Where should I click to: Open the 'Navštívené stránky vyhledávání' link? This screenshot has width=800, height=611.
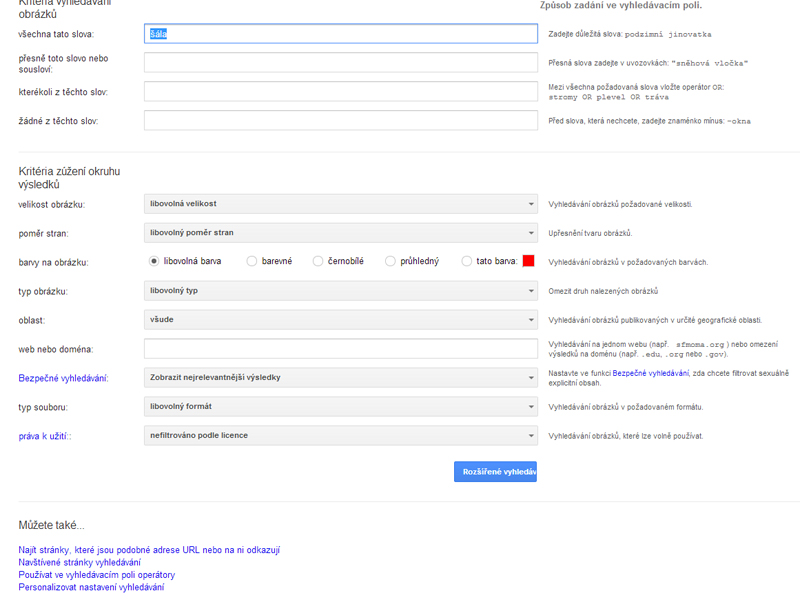point(80,563)
